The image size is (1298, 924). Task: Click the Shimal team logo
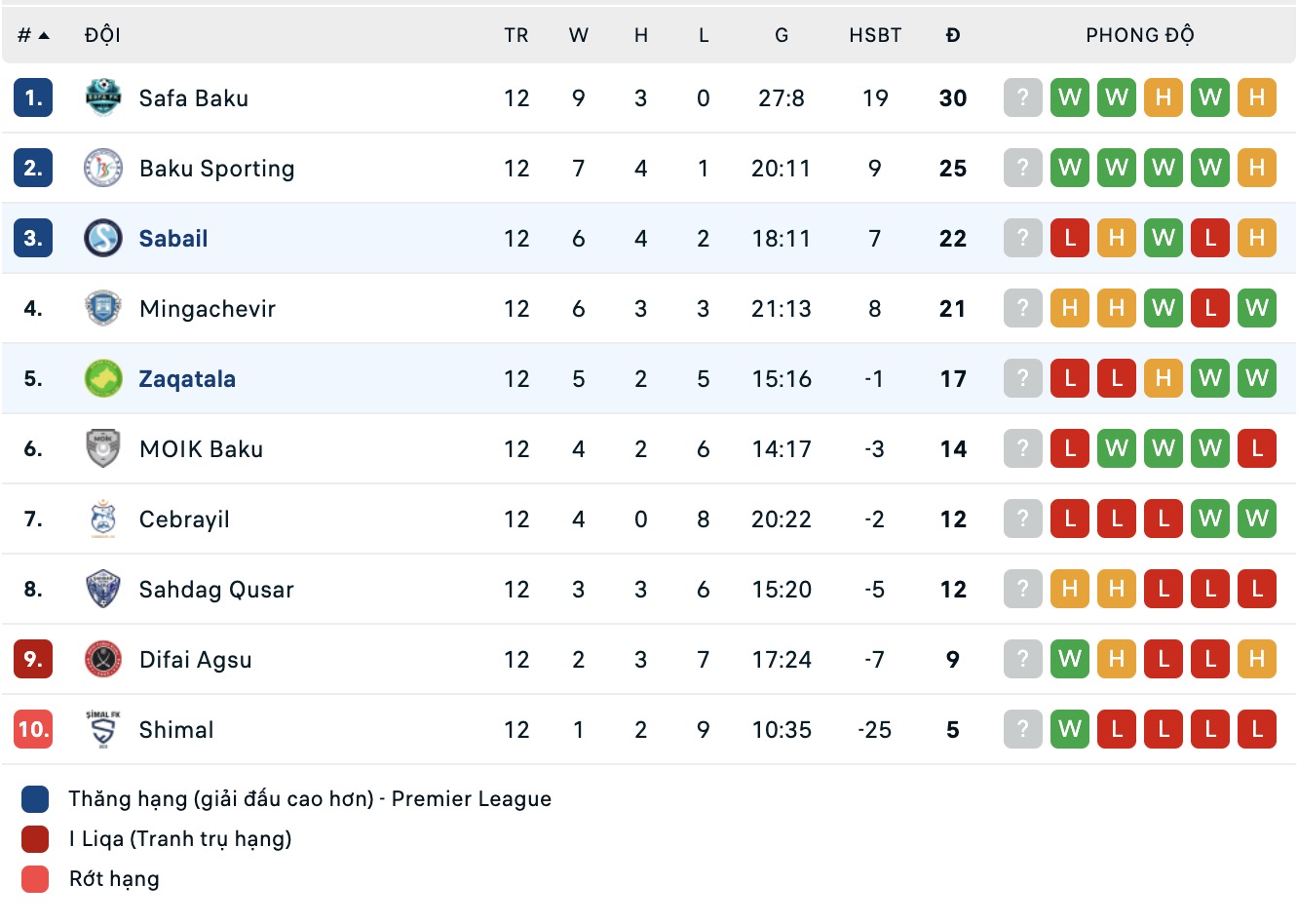tap(102, 729)
